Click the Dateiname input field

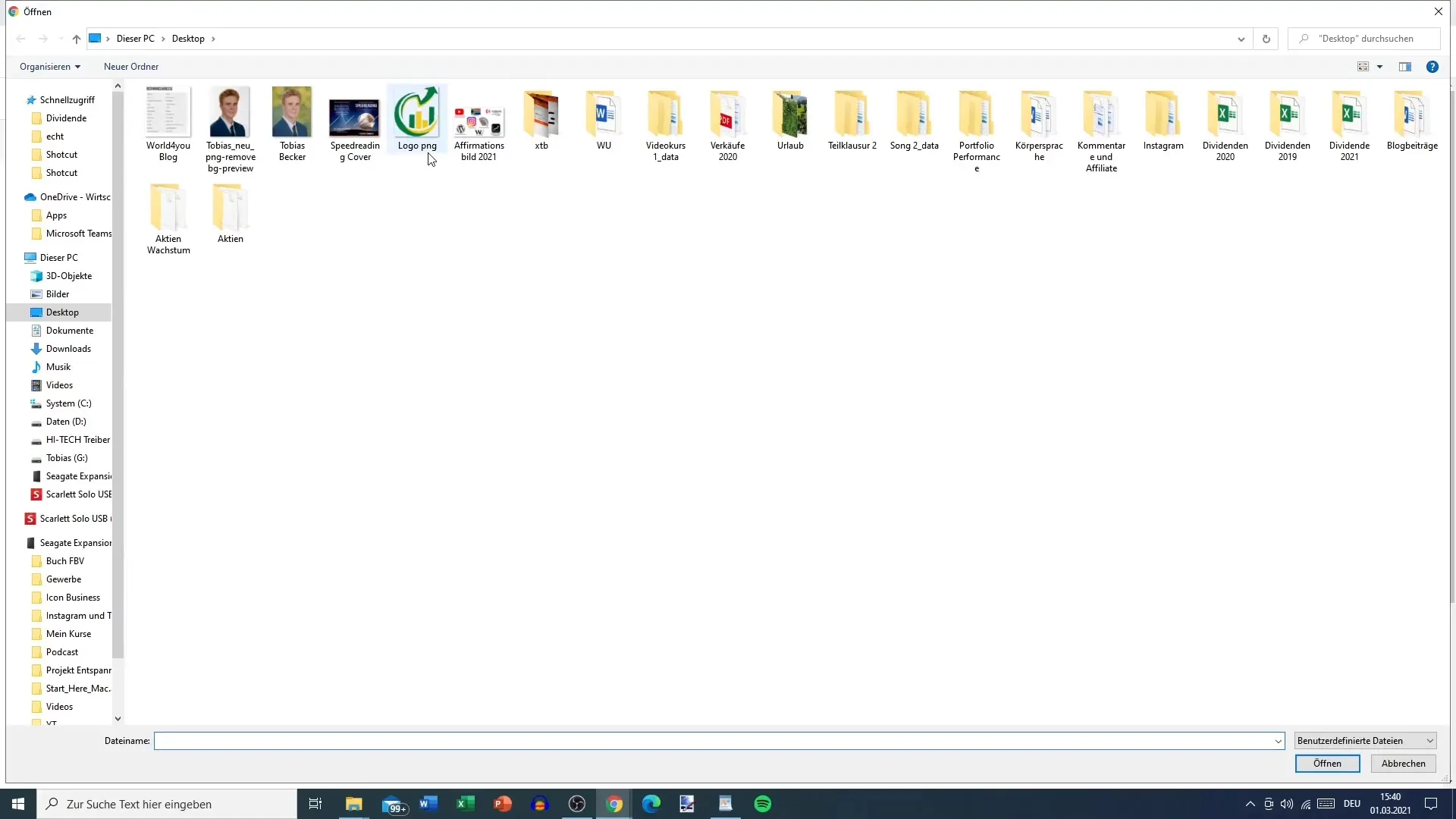(x=718, y=740)
